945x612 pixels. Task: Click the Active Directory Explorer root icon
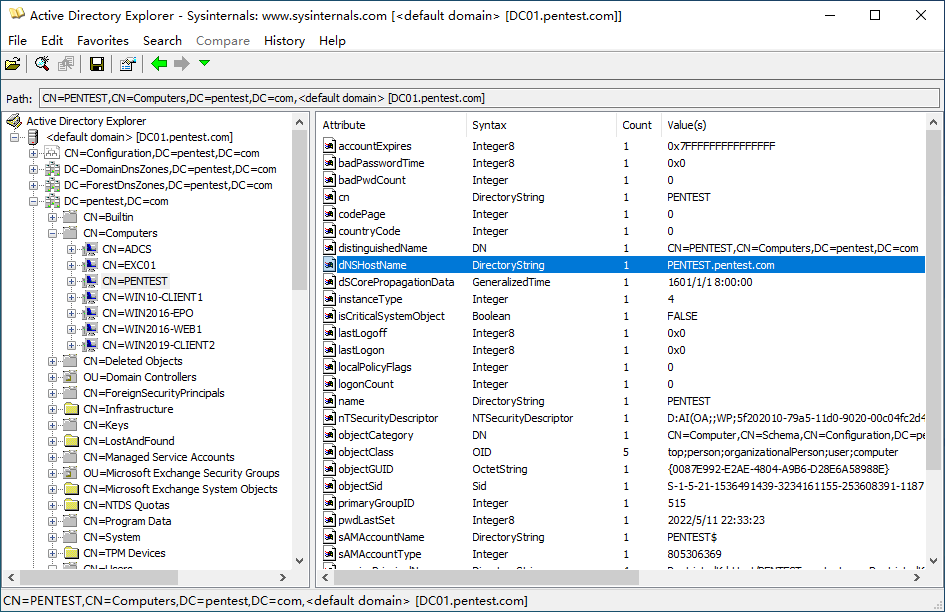(13, 121)
